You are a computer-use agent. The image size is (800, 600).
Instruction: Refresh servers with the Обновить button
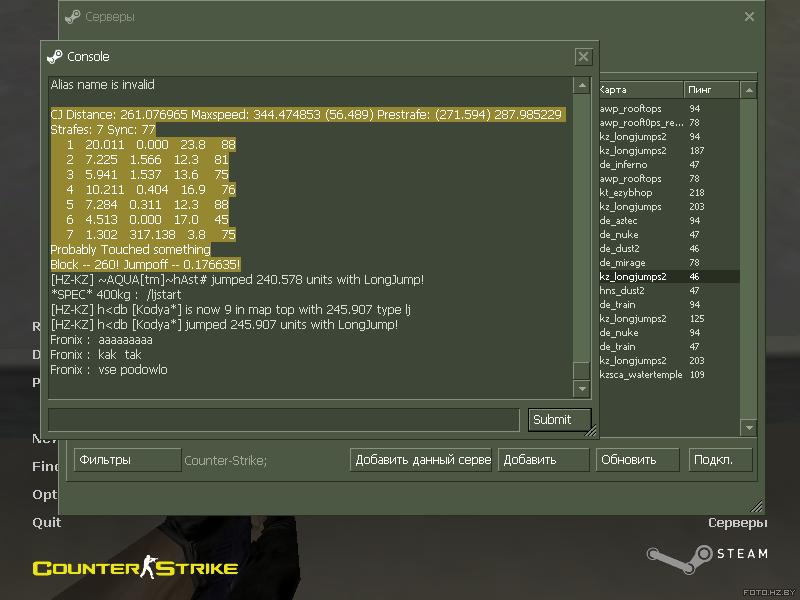pos(638,460)
